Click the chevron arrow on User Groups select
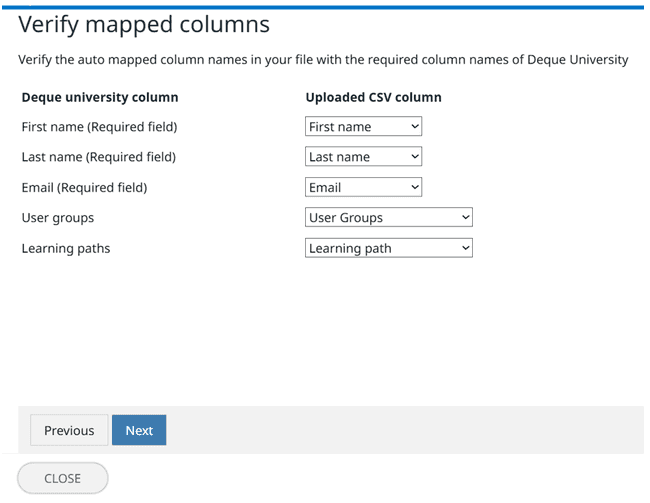This screenshot has width=650, height=503. [x=465, y=217]
